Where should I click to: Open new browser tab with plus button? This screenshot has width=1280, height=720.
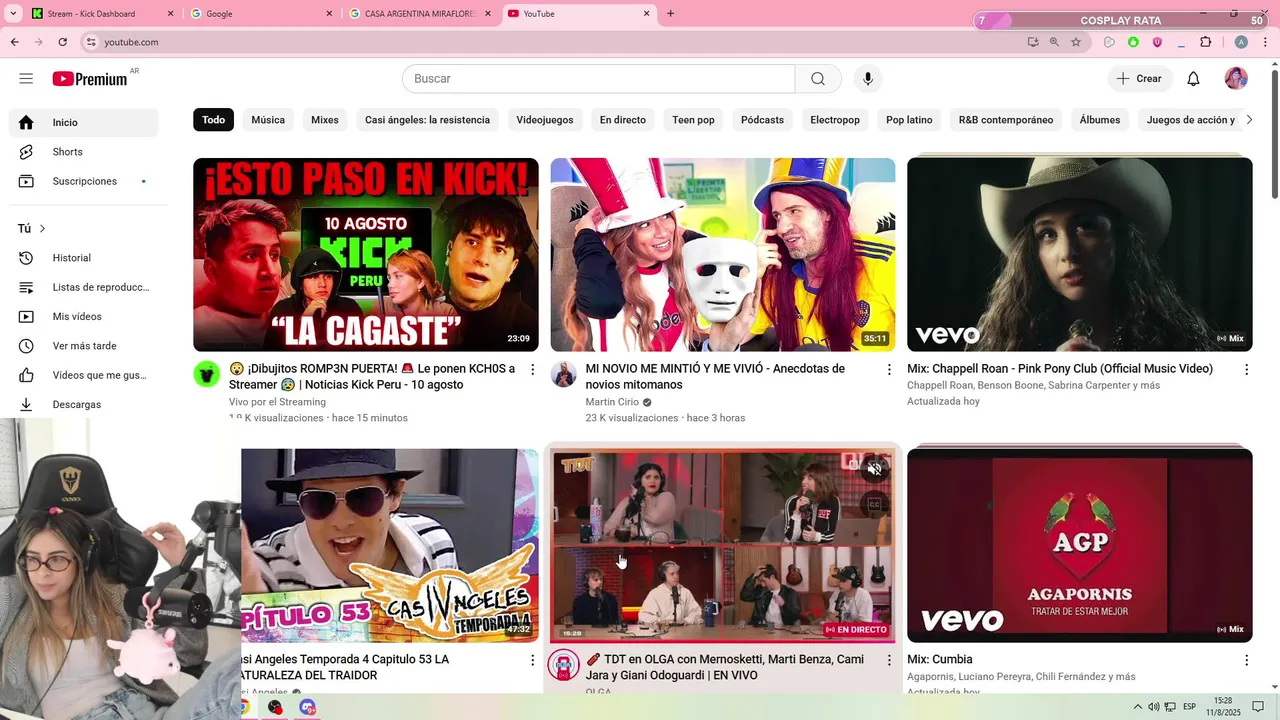pos(670,14)
